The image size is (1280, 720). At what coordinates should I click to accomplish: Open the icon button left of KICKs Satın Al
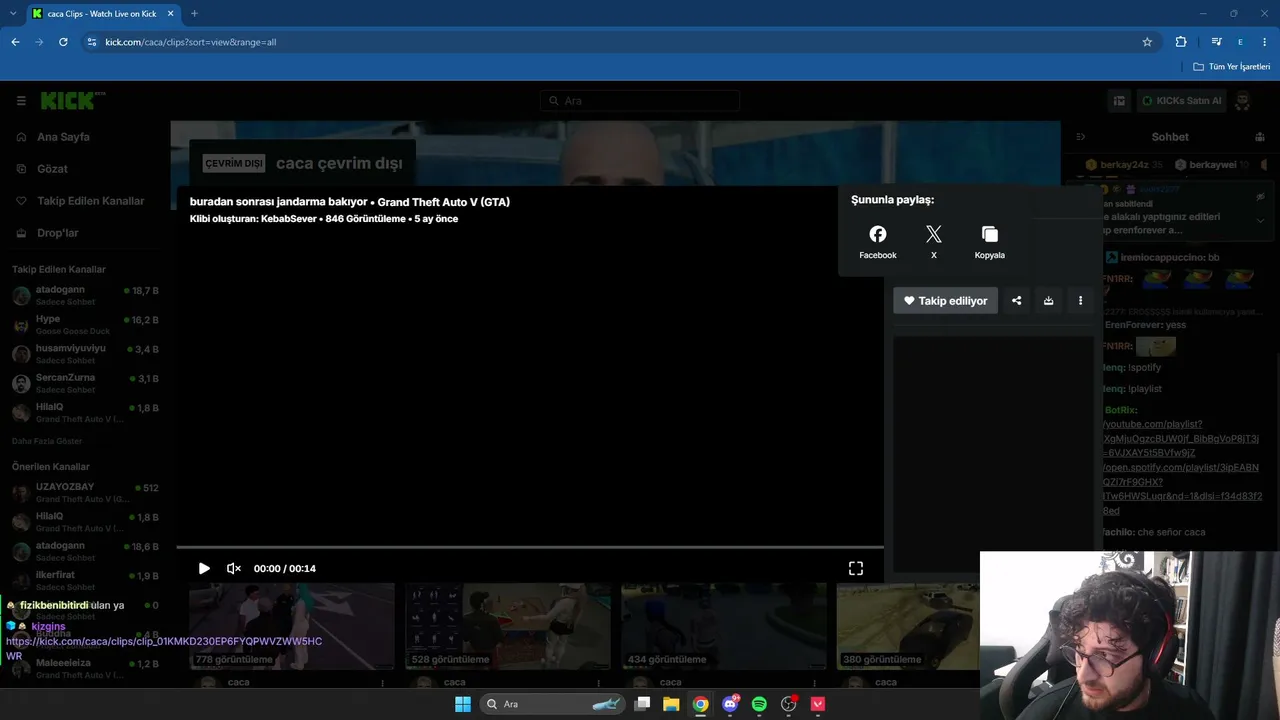(1119, 101)
